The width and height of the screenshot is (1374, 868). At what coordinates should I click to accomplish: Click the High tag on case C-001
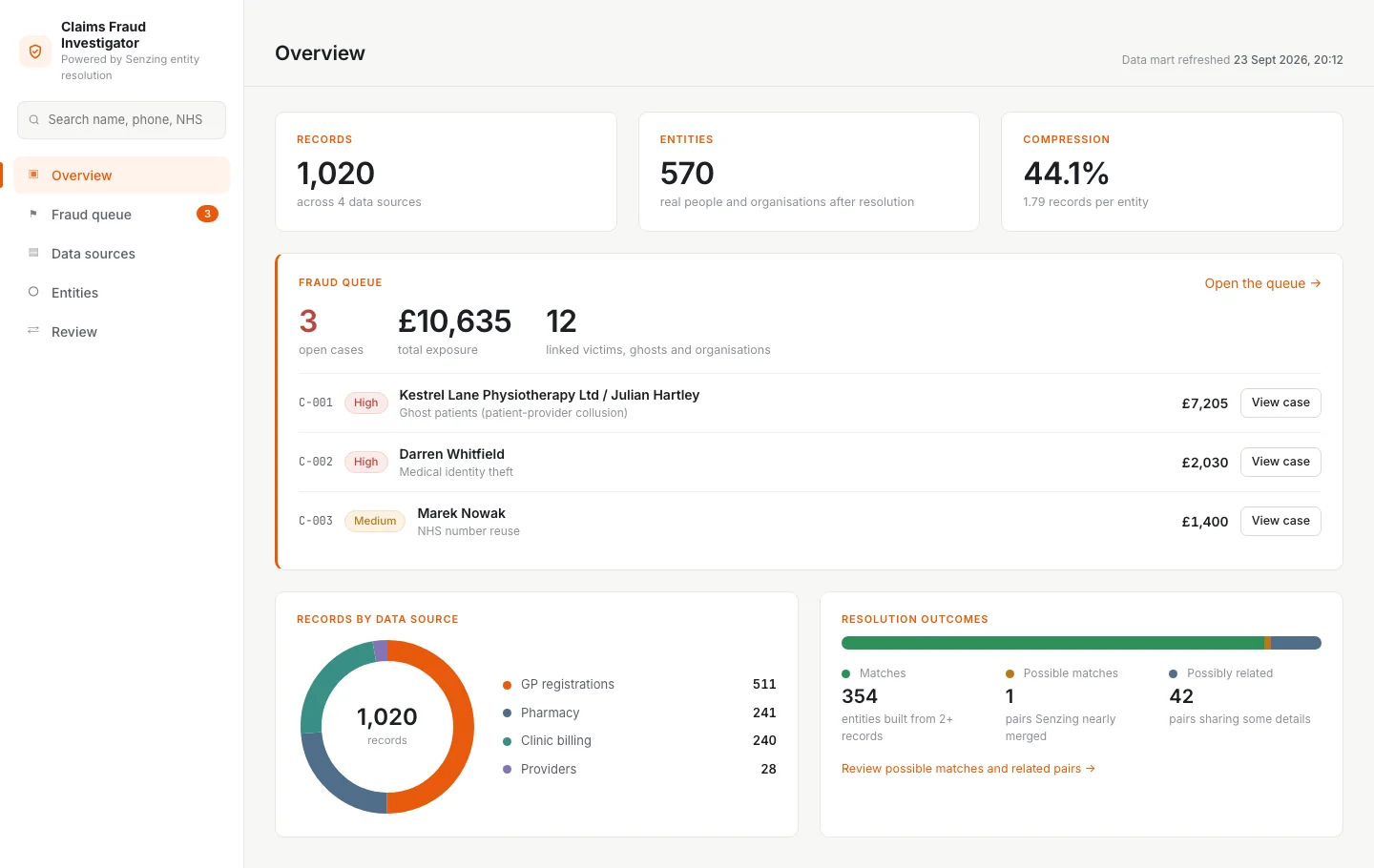click(x=366, y=403)
